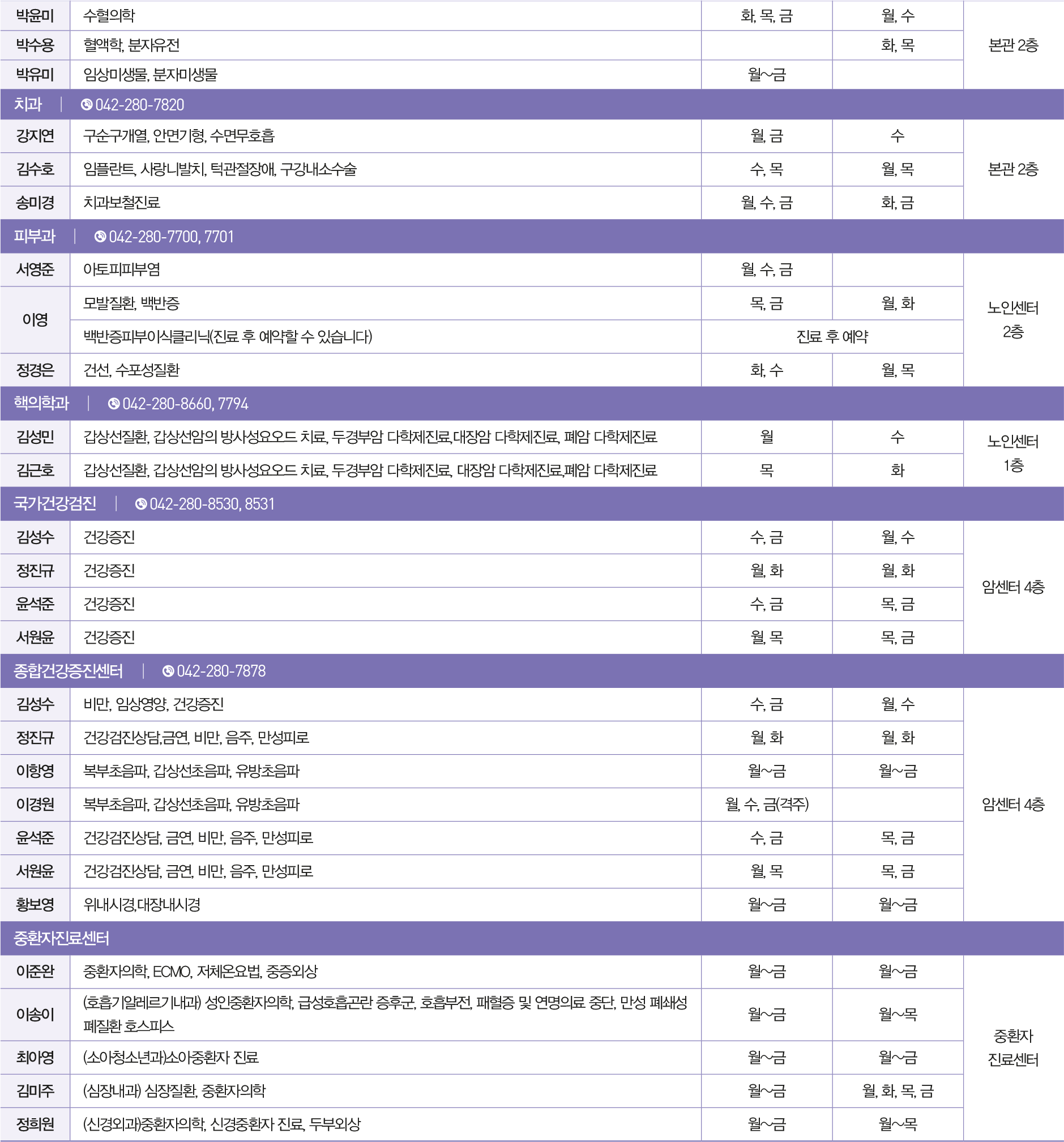Click the phone icon in 피부과 header
The height and width of the screenshot is (1142, 1064).
pyautogui.click(x=100, y=237)
